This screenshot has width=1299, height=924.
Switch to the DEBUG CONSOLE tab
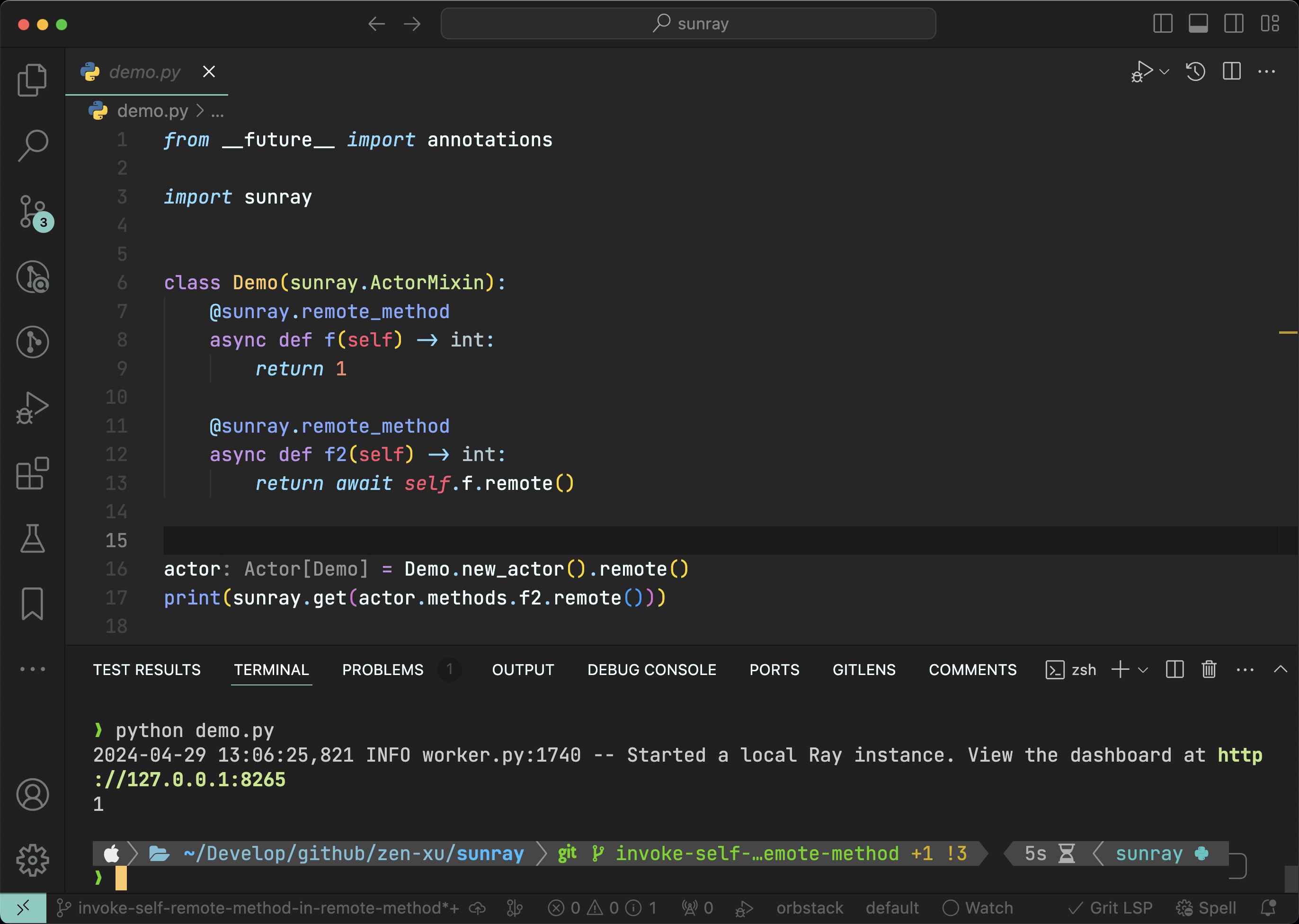[651, 670]
